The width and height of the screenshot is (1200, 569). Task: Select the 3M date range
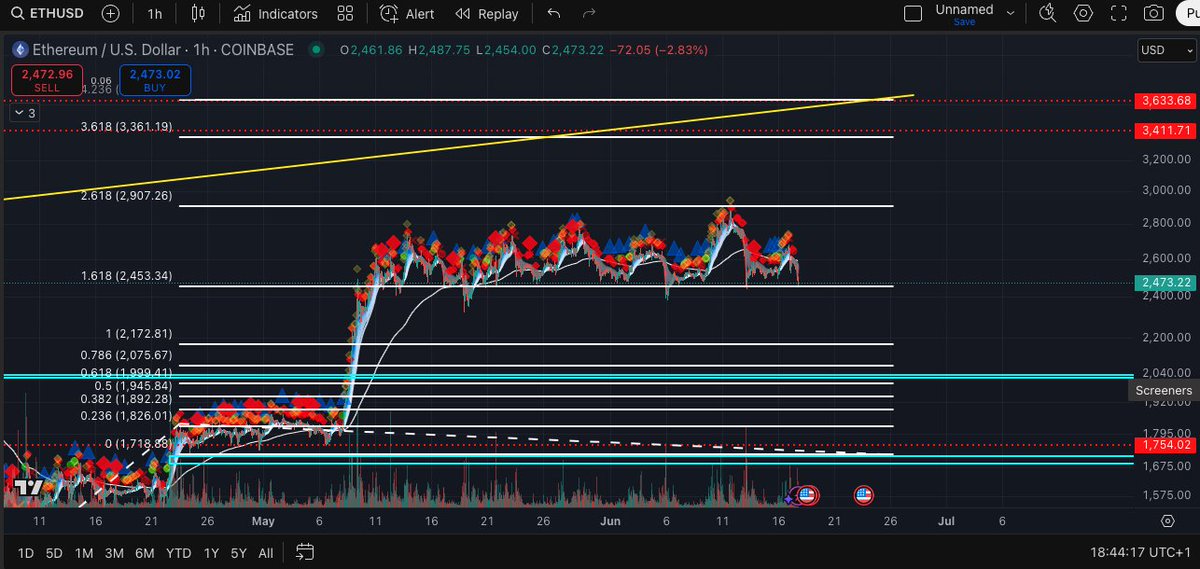(x=114, y=552)
